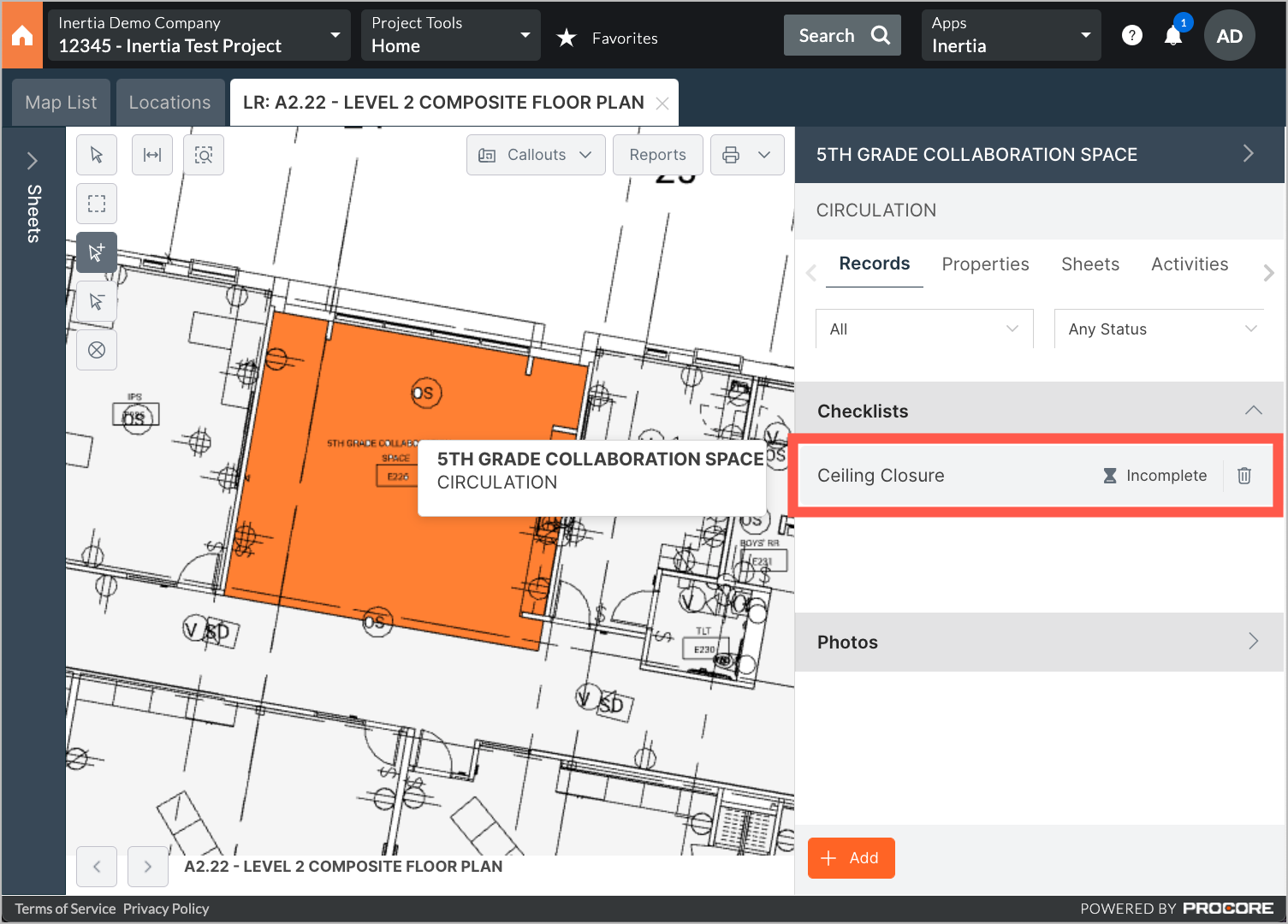Delete the Ceiling Closure checklist
The height and width of the screenshot is (924, 1288).
1244,475
